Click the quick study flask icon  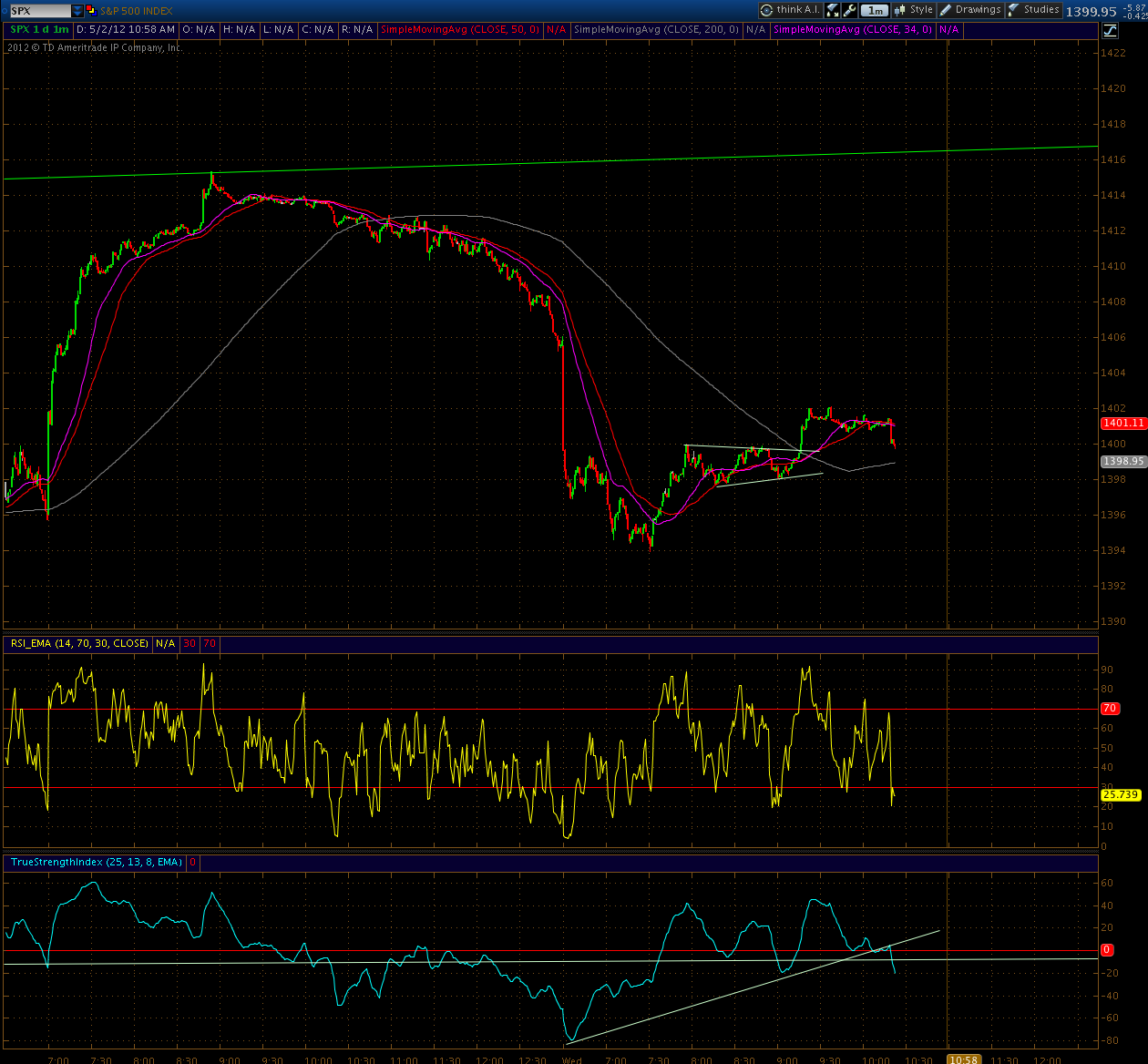point(833,10)
